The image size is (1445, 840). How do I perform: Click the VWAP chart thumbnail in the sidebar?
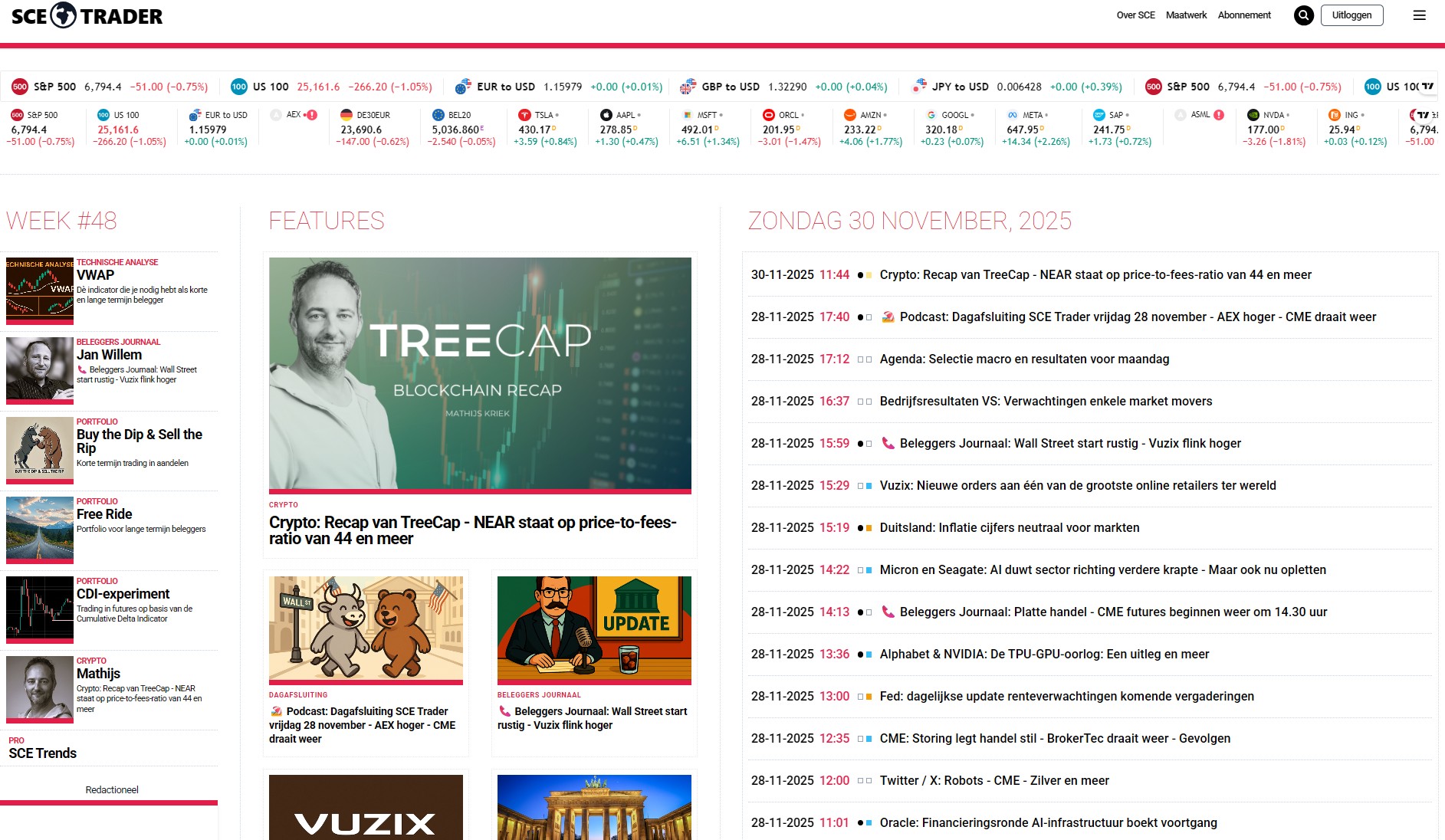click(40, 290)
